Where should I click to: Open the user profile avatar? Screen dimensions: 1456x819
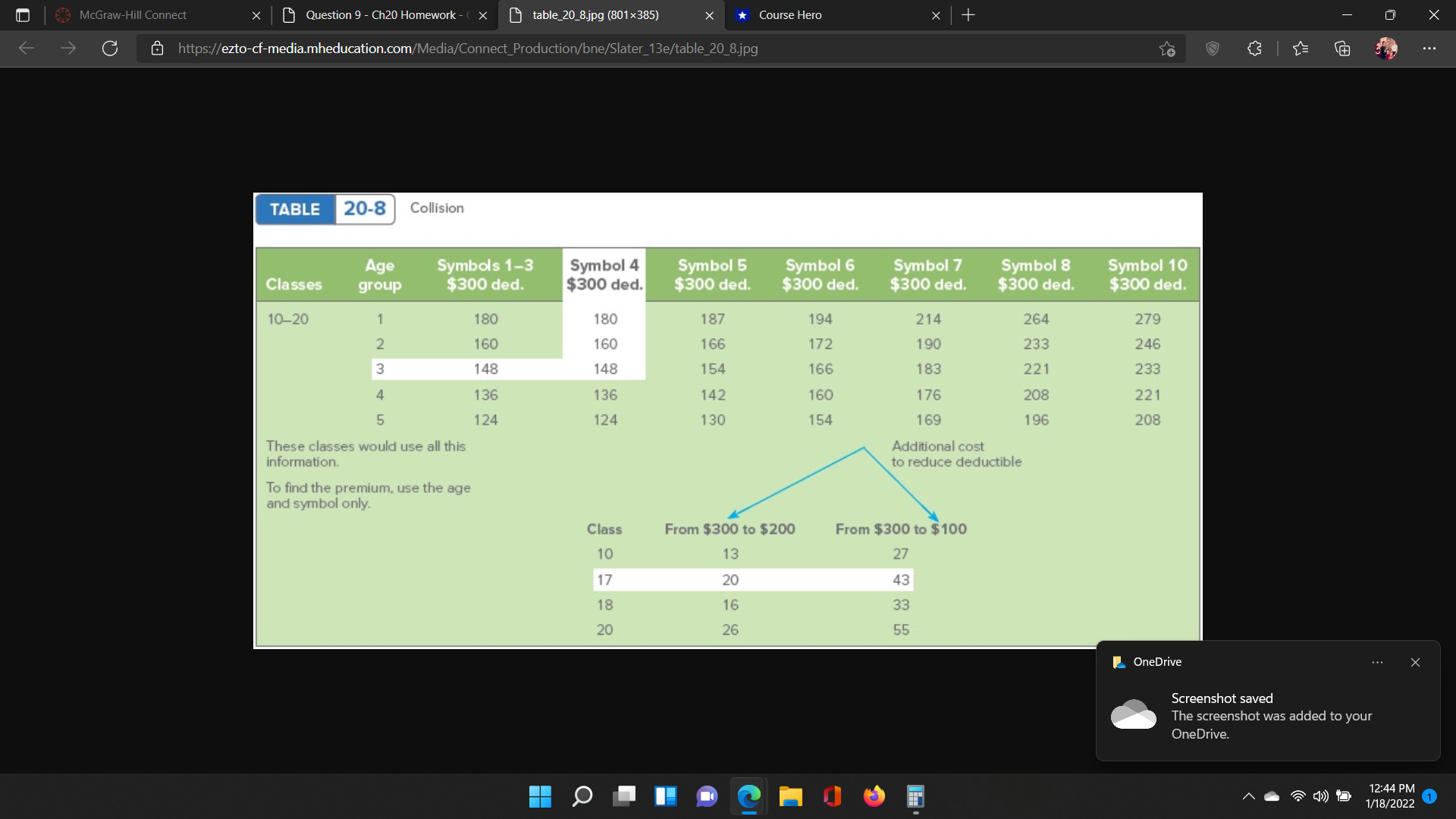[x=1385, y=49]
